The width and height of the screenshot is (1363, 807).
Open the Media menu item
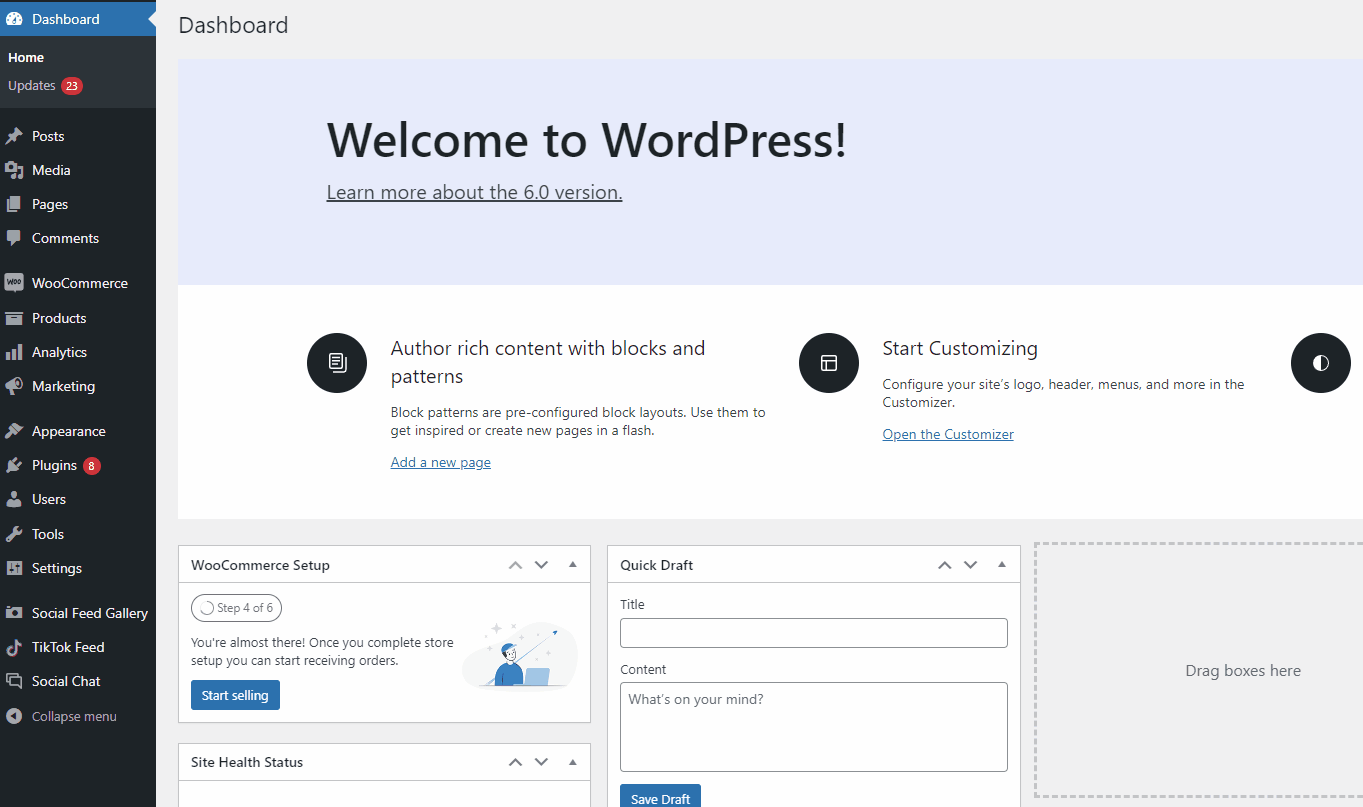[78, 170]
